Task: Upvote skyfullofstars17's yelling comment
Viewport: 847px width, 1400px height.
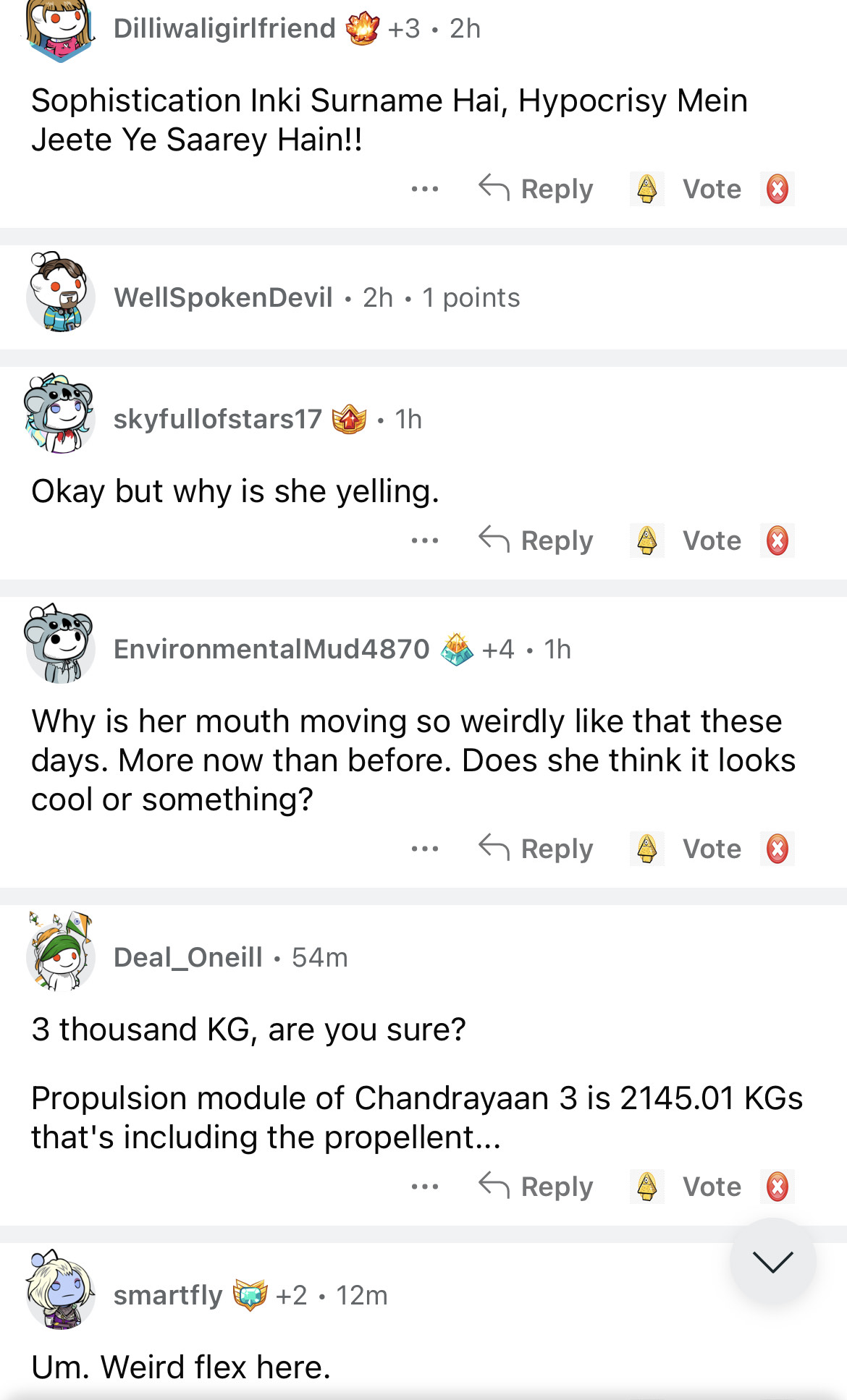Action: click(646, 541)
